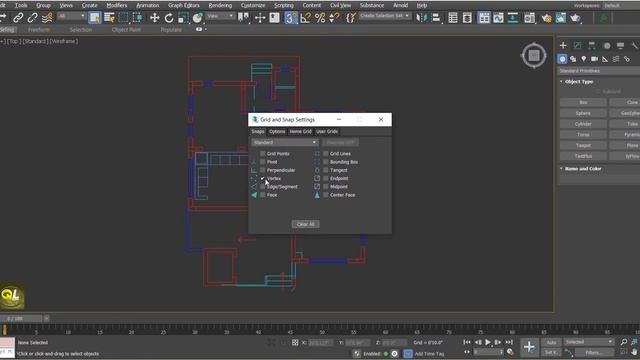Screen dimensions: 640x360
Task: Toggle the Angle Snap icon
Action: coord(305,18)
